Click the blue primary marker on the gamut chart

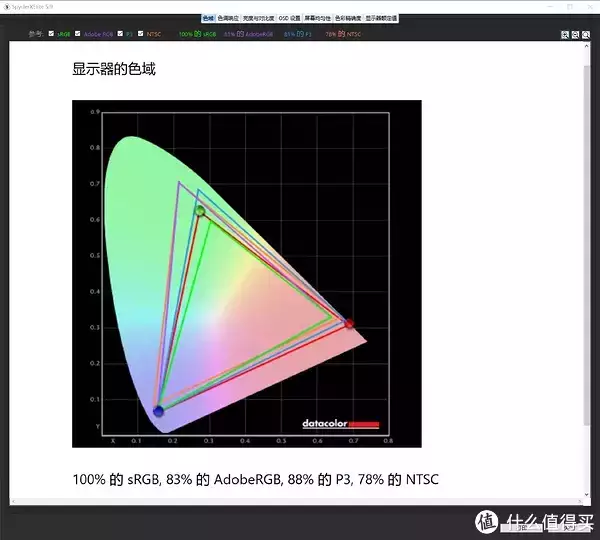[158, 411]
